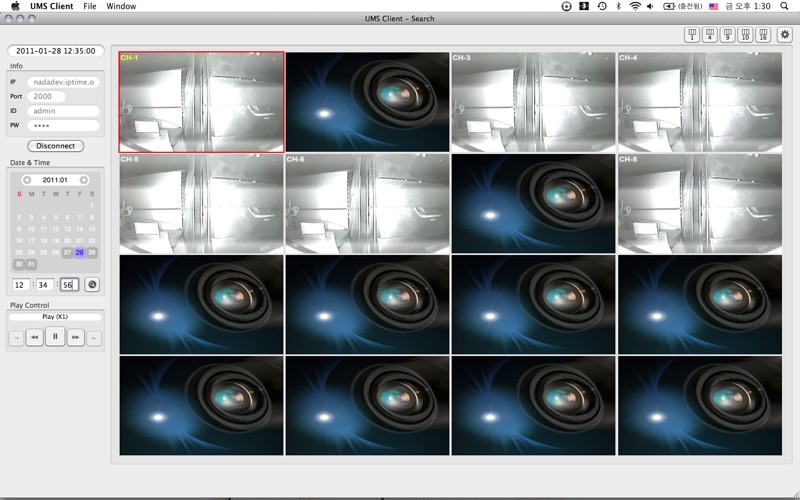This screenshot has height=500, width=800.
Task: Open the Window menu
Action: pos(121,6)
